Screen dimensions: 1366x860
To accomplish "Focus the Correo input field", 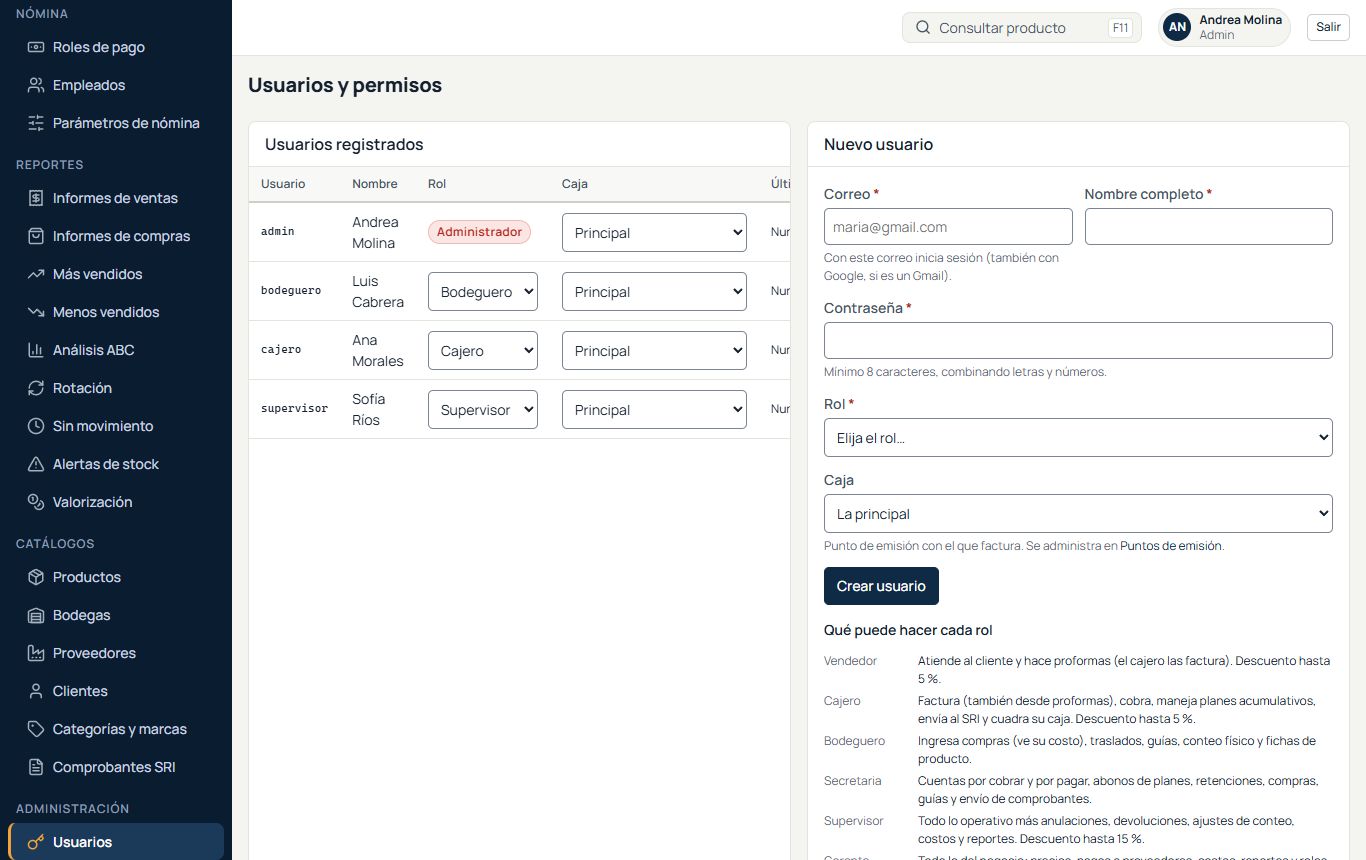I will pos(948,227).
